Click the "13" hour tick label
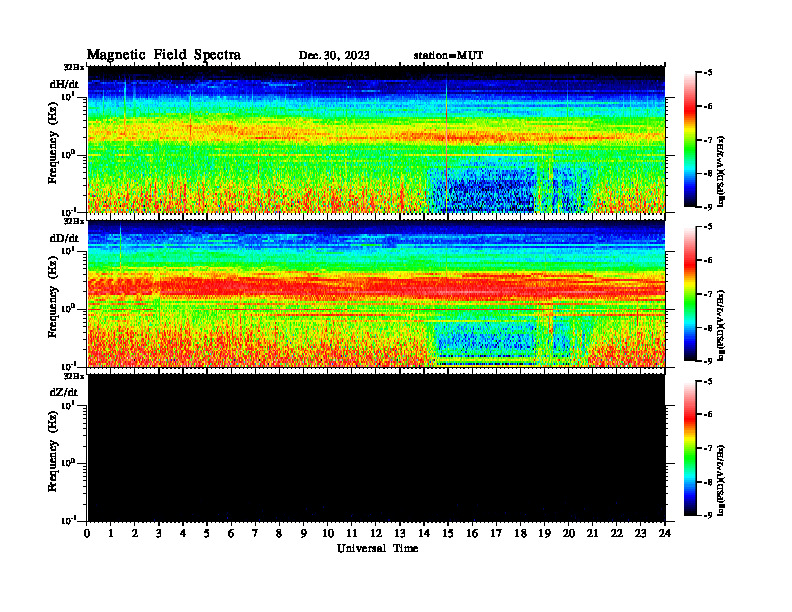Viewport: 792px width, 612px height. (400, 533)
